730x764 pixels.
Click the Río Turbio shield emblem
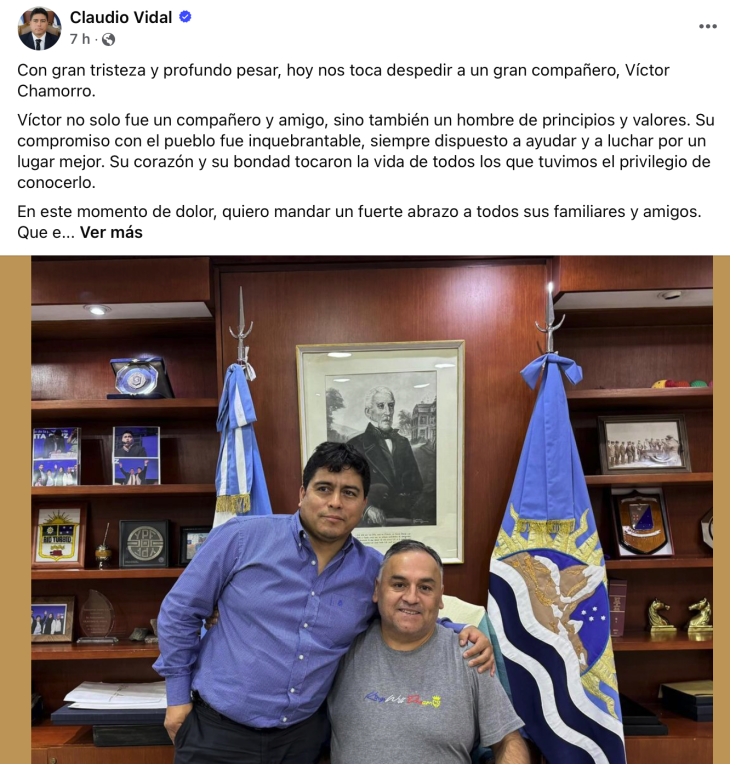pos(58,536)
